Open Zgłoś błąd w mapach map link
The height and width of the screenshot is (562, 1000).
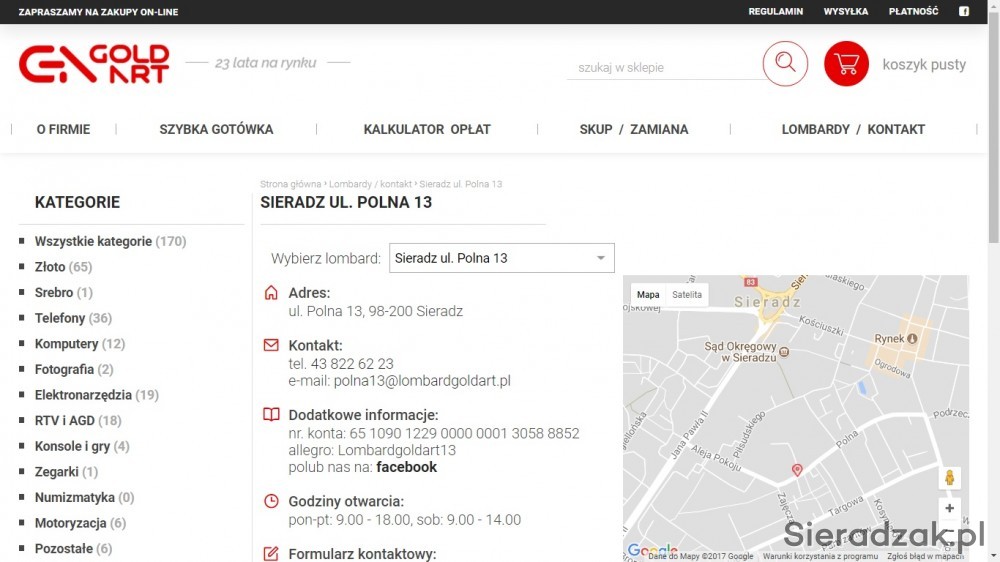click(925, 556)
